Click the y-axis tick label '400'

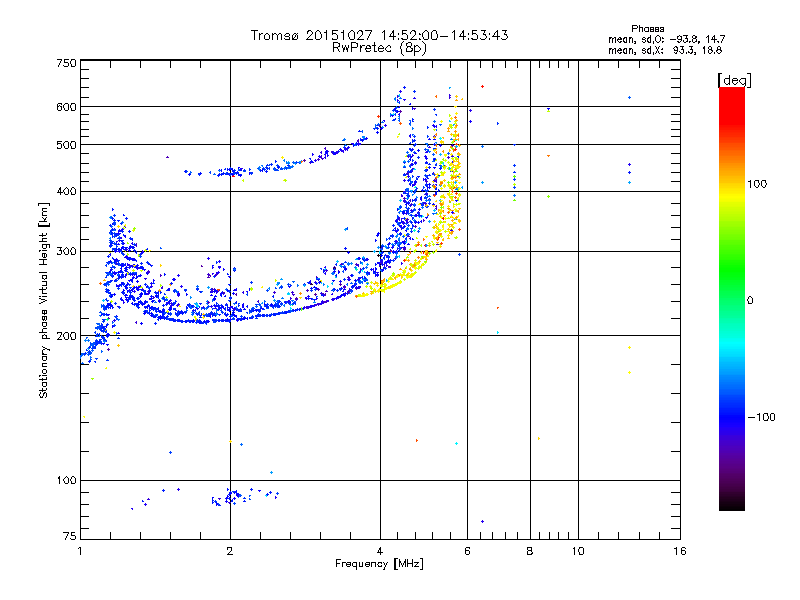[66, 191]
